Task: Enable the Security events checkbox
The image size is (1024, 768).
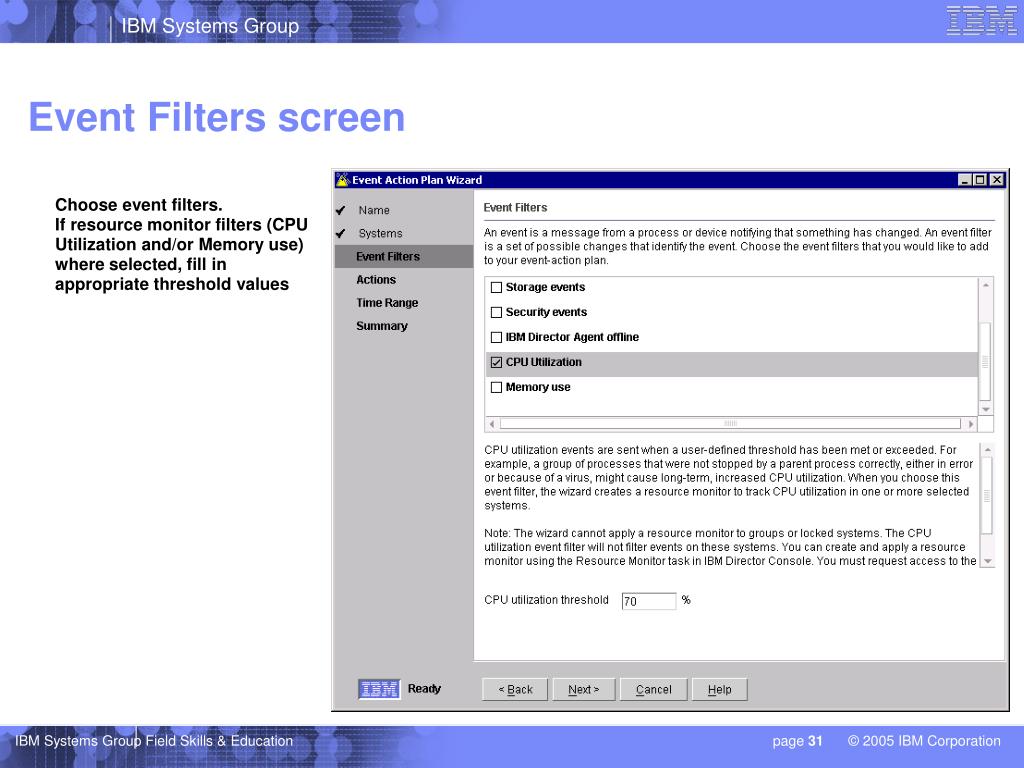Action: click(x=496, y=312)
